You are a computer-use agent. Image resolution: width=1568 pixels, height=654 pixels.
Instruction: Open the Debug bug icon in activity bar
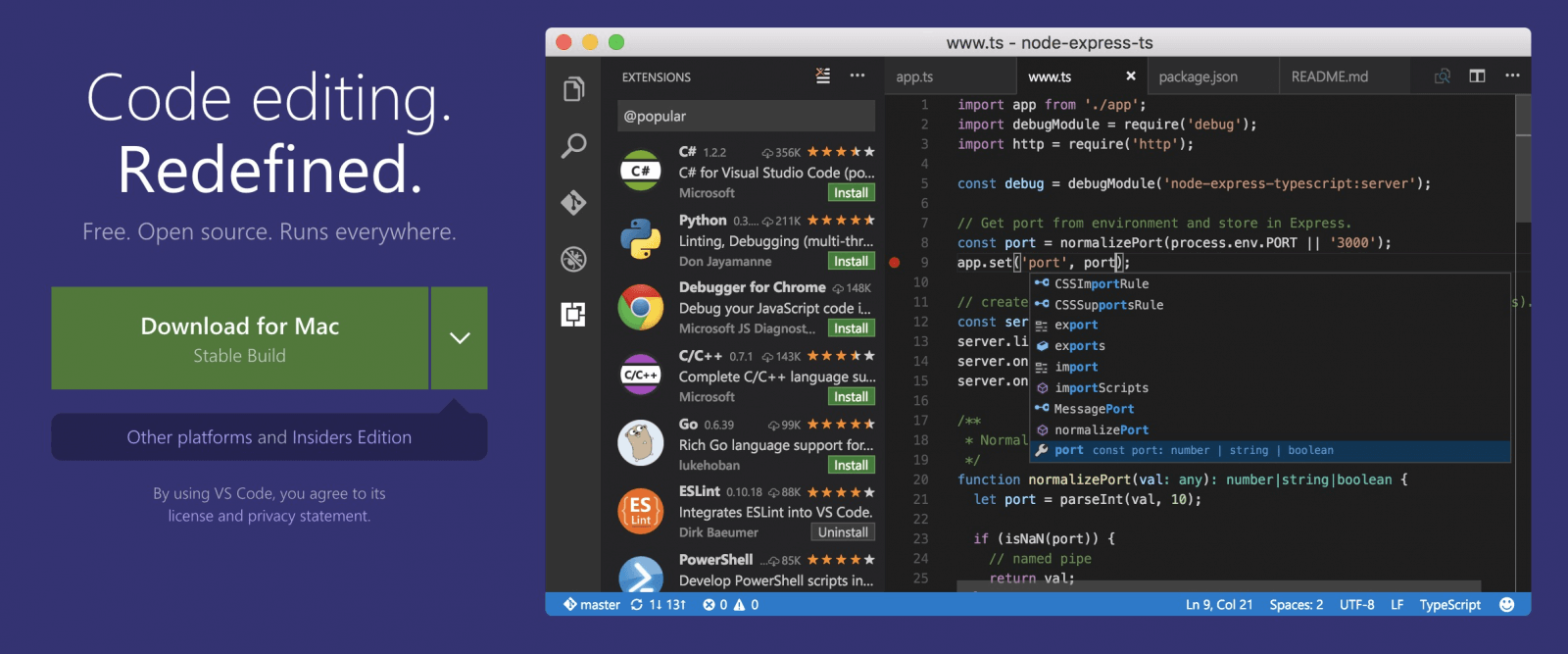point(574,258)
